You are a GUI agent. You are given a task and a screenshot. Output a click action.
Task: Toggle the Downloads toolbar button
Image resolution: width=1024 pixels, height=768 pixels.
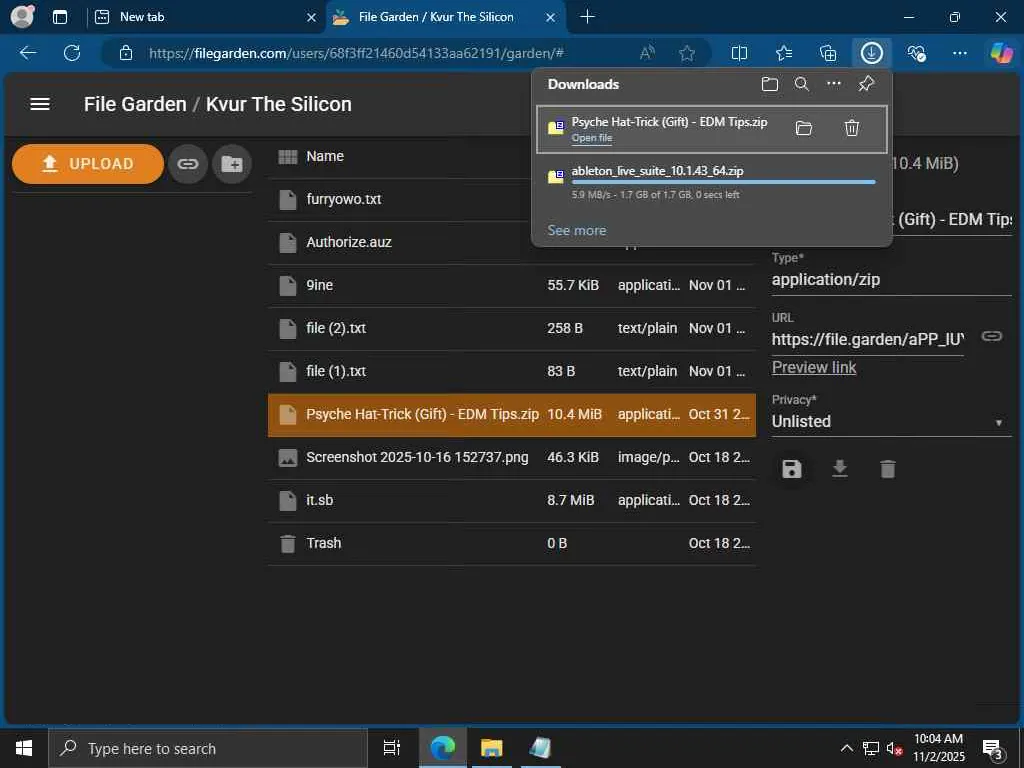coord(871,53)
